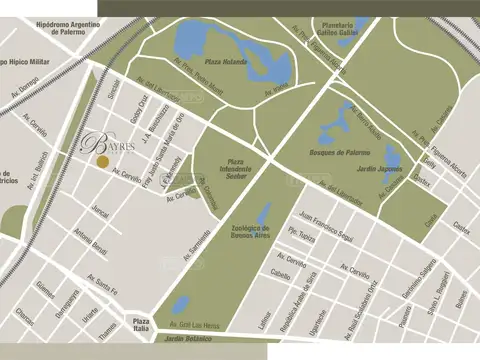
Task: Select the Plaza Holanda label
Action: pyautogui.click(x=226, y=62)
